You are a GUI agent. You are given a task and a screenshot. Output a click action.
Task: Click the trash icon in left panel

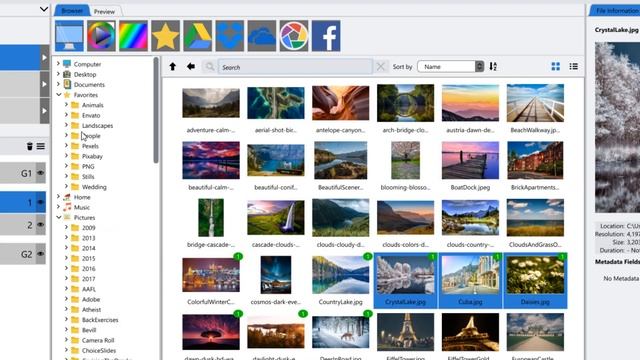(x=30, y=146)
